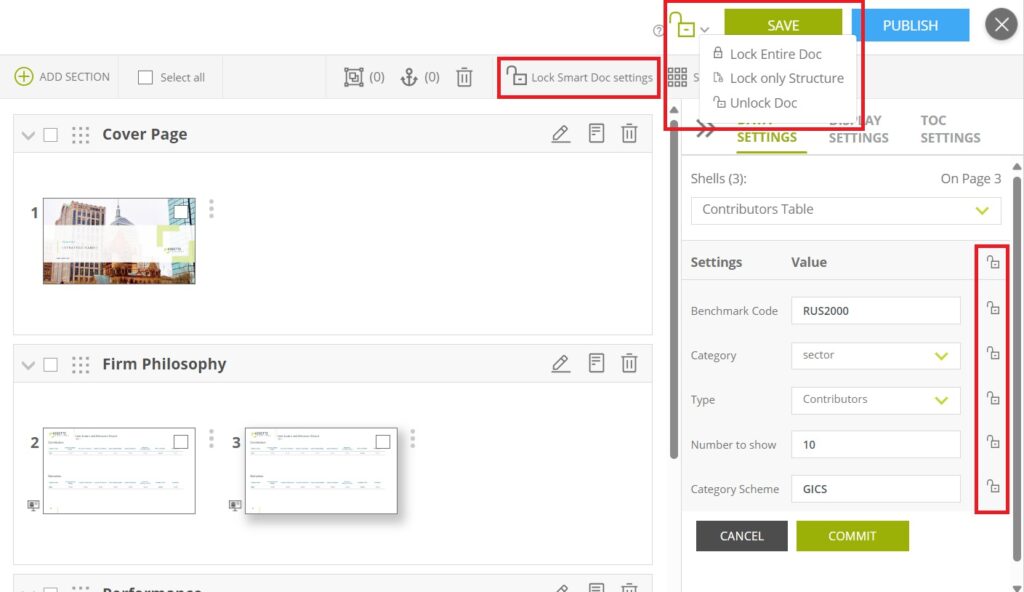The height and width of the screenshot is (592, 1024).
Task: Collapse the side panel with double chevron
Action: point(705,129)
